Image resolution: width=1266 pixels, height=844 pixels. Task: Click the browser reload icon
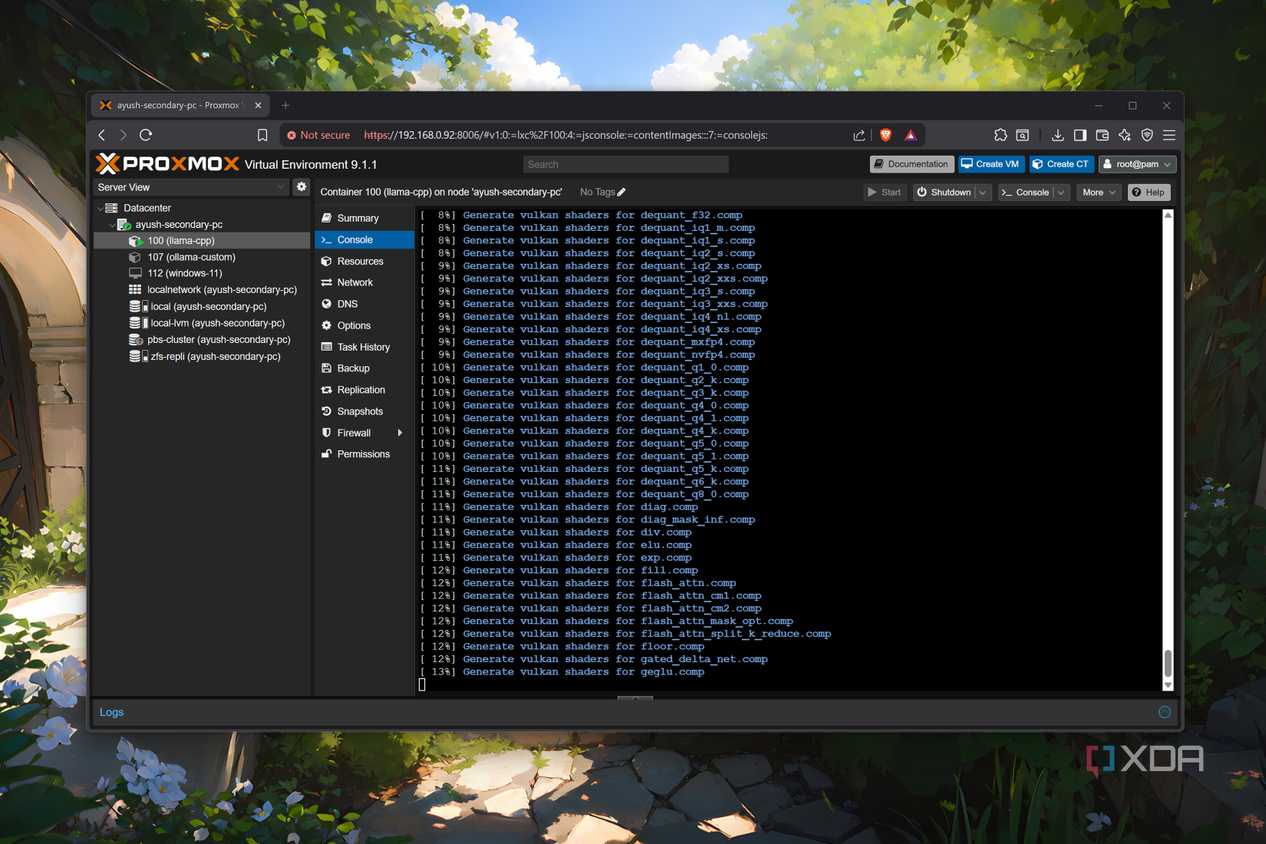pos(146,135)
